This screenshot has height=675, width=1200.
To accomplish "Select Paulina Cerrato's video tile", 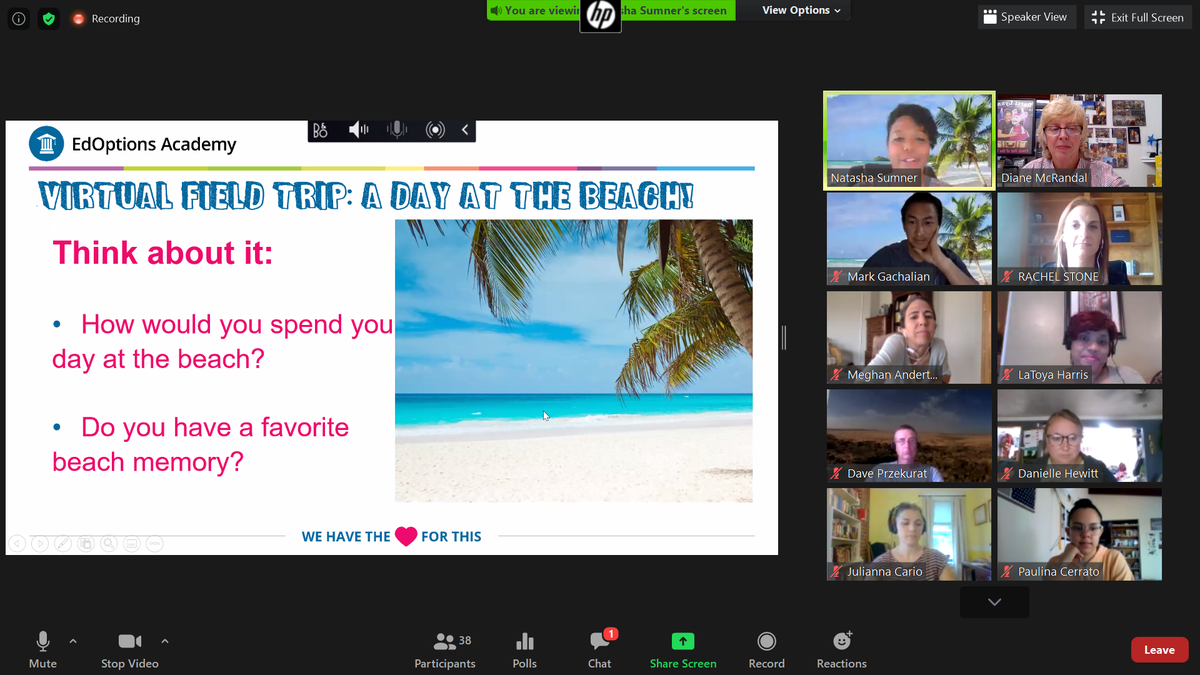I will pos(1080,534).
